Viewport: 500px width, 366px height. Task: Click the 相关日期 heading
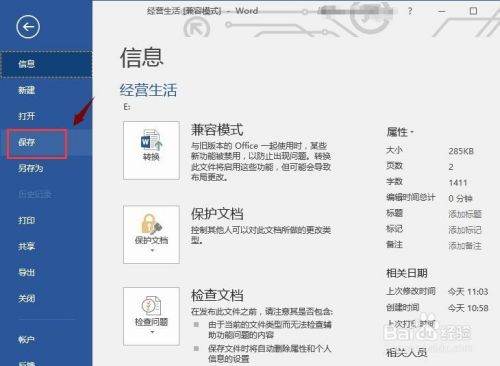coord(407,273)
